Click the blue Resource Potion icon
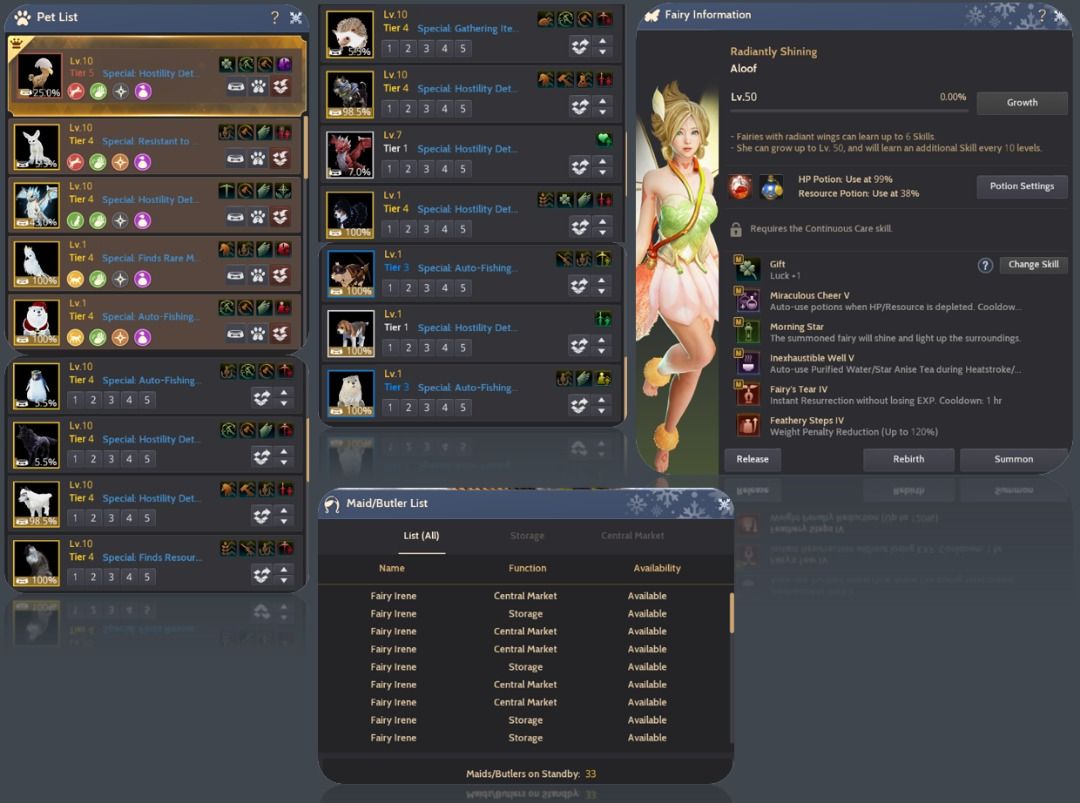The image size is (1080, 803). coord(771,187)
